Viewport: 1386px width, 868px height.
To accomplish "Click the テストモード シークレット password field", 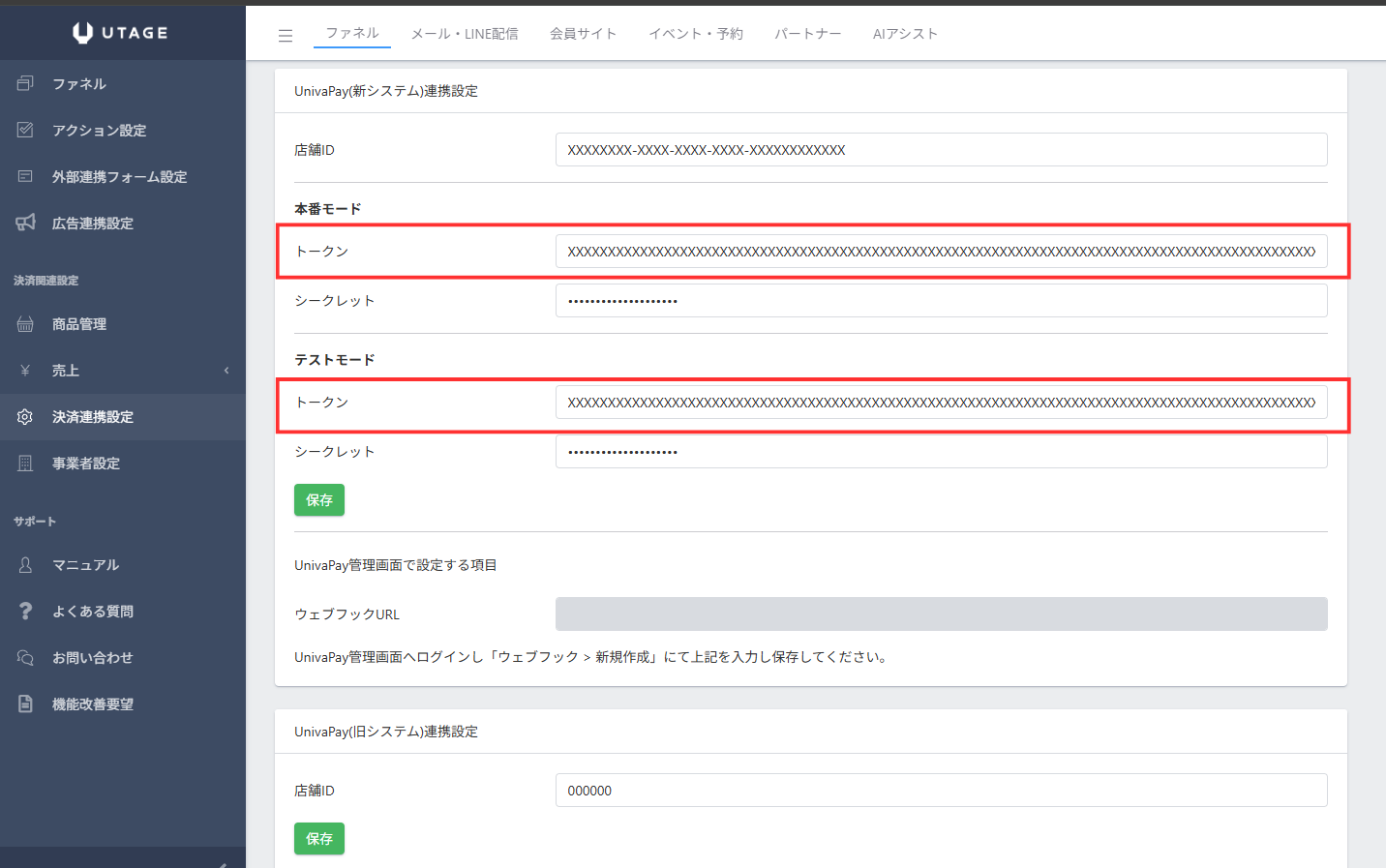I will pos(941,452).
